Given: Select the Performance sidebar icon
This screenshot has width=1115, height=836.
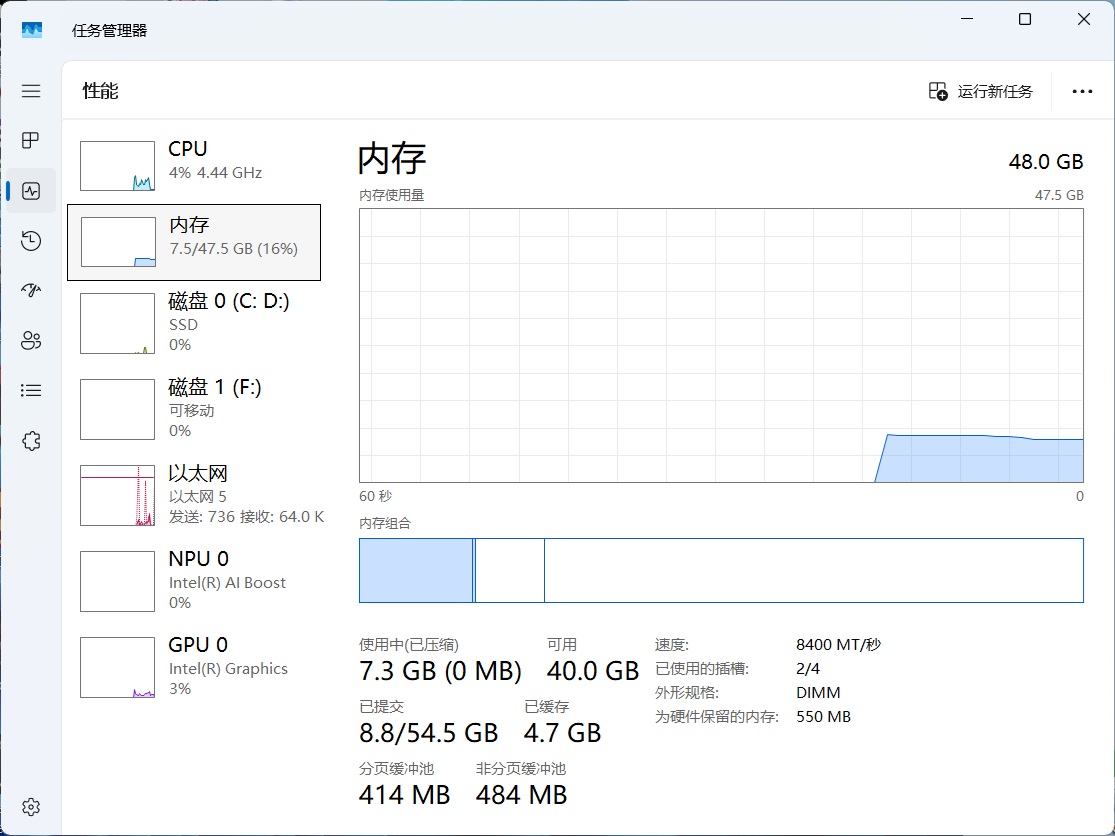Looking at the screenshot, I should click(31, 191).
